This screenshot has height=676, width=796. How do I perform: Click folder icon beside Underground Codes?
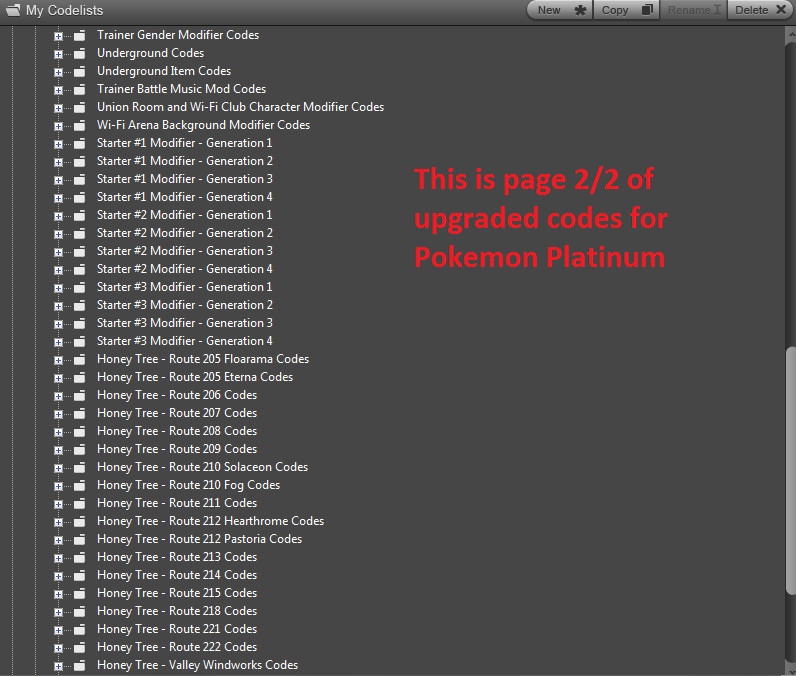coord(79,54)
